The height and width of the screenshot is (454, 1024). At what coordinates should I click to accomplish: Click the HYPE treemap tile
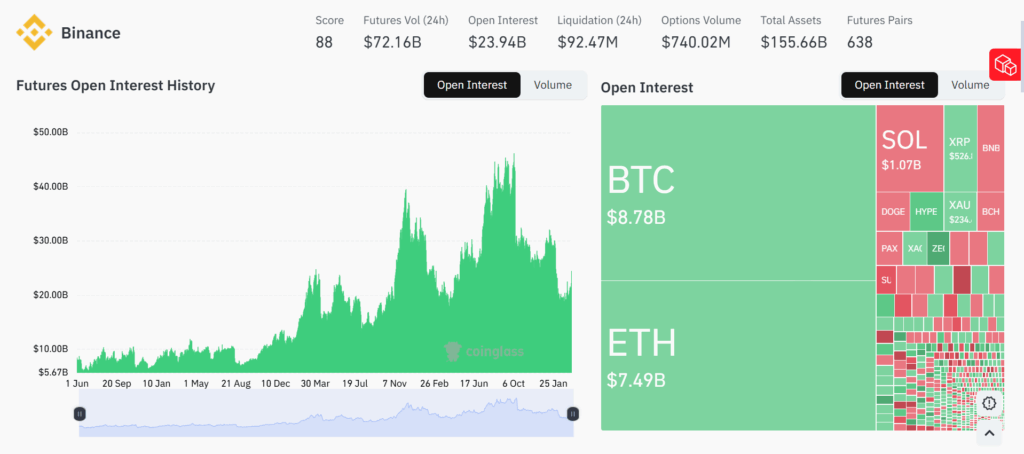coord(926,211)
